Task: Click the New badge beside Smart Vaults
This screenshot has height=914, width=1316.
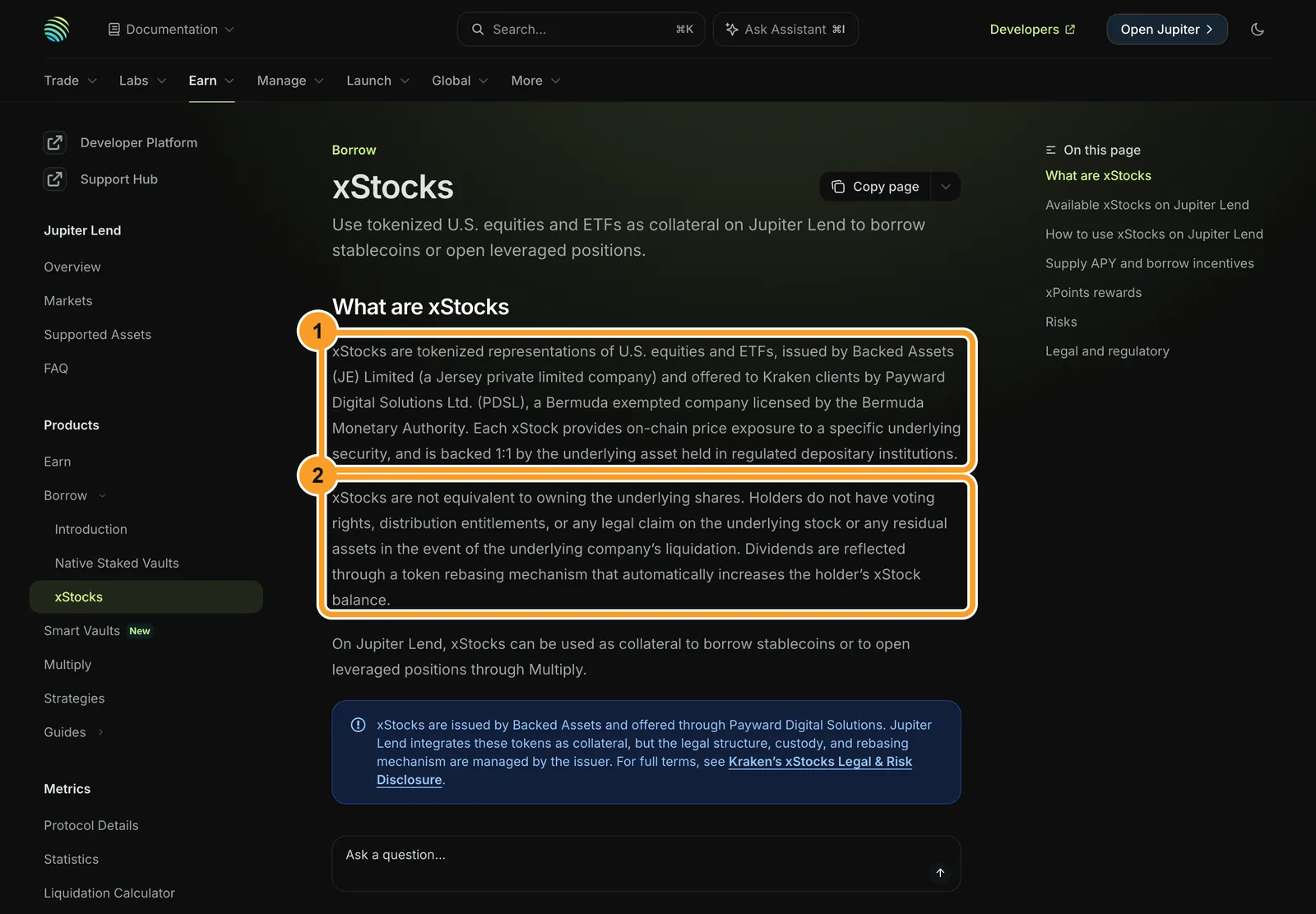Action: point(140,631)
